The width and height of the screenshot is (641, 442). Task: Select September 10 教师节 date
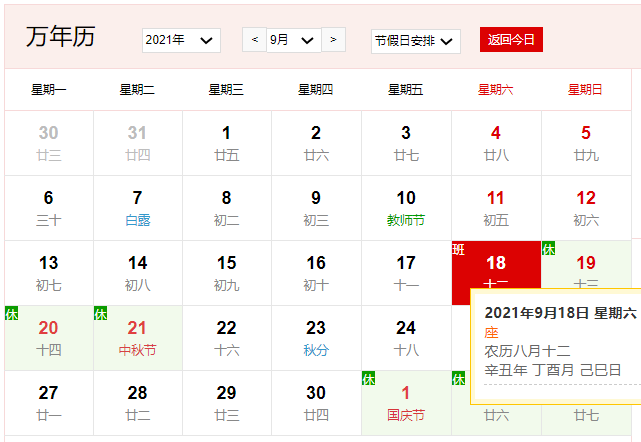(x=406, y=208)
